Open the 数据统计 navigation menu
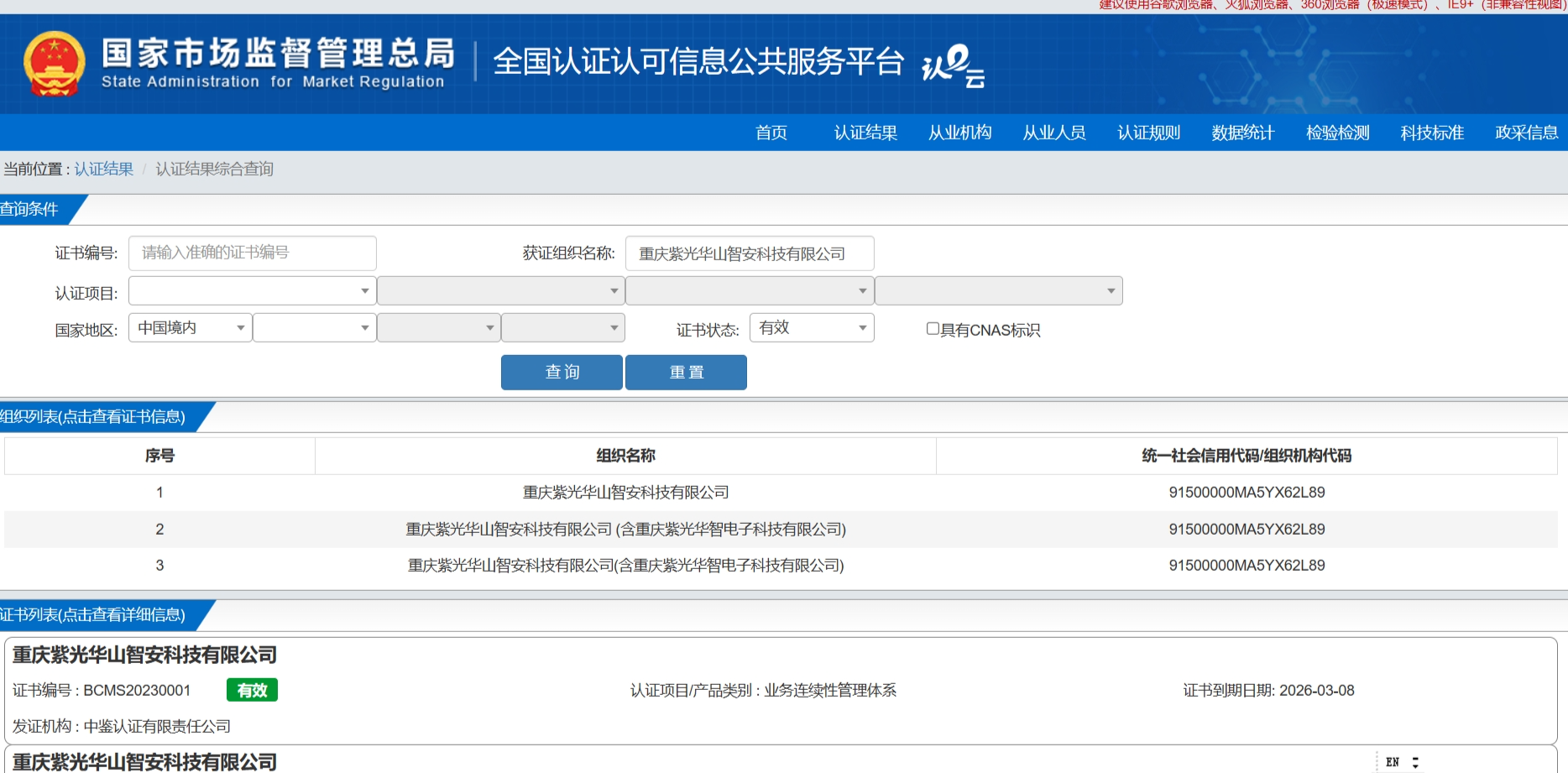 [x=1243, y=133]
